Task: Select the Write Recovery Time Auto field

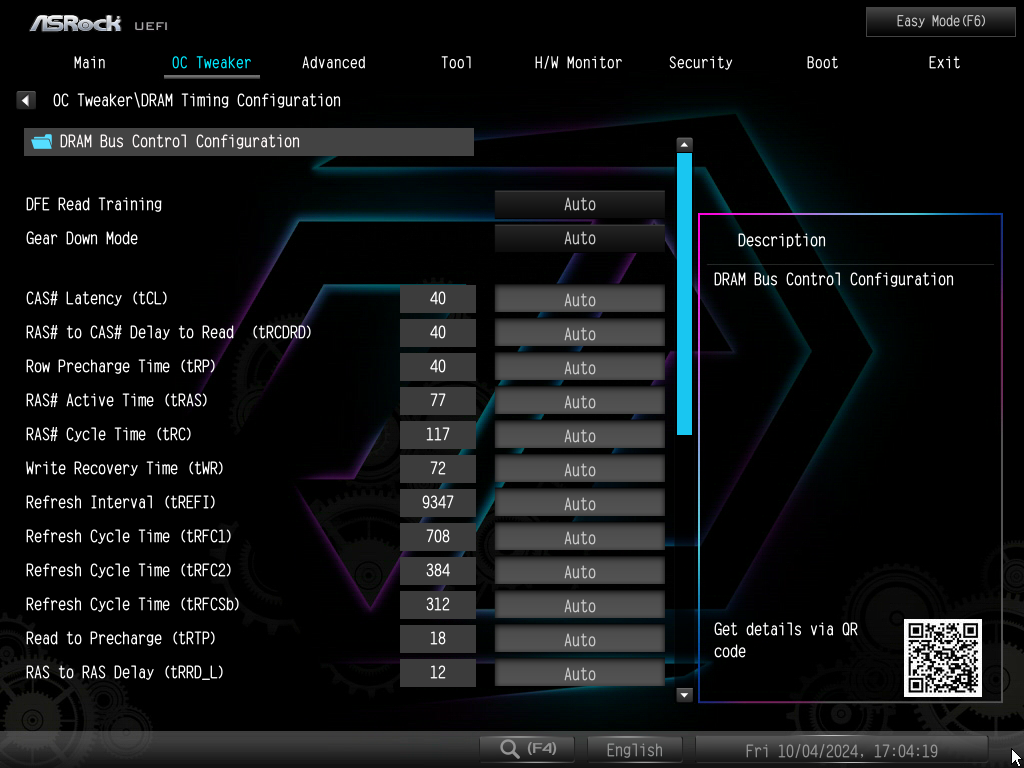Action: 579,470
